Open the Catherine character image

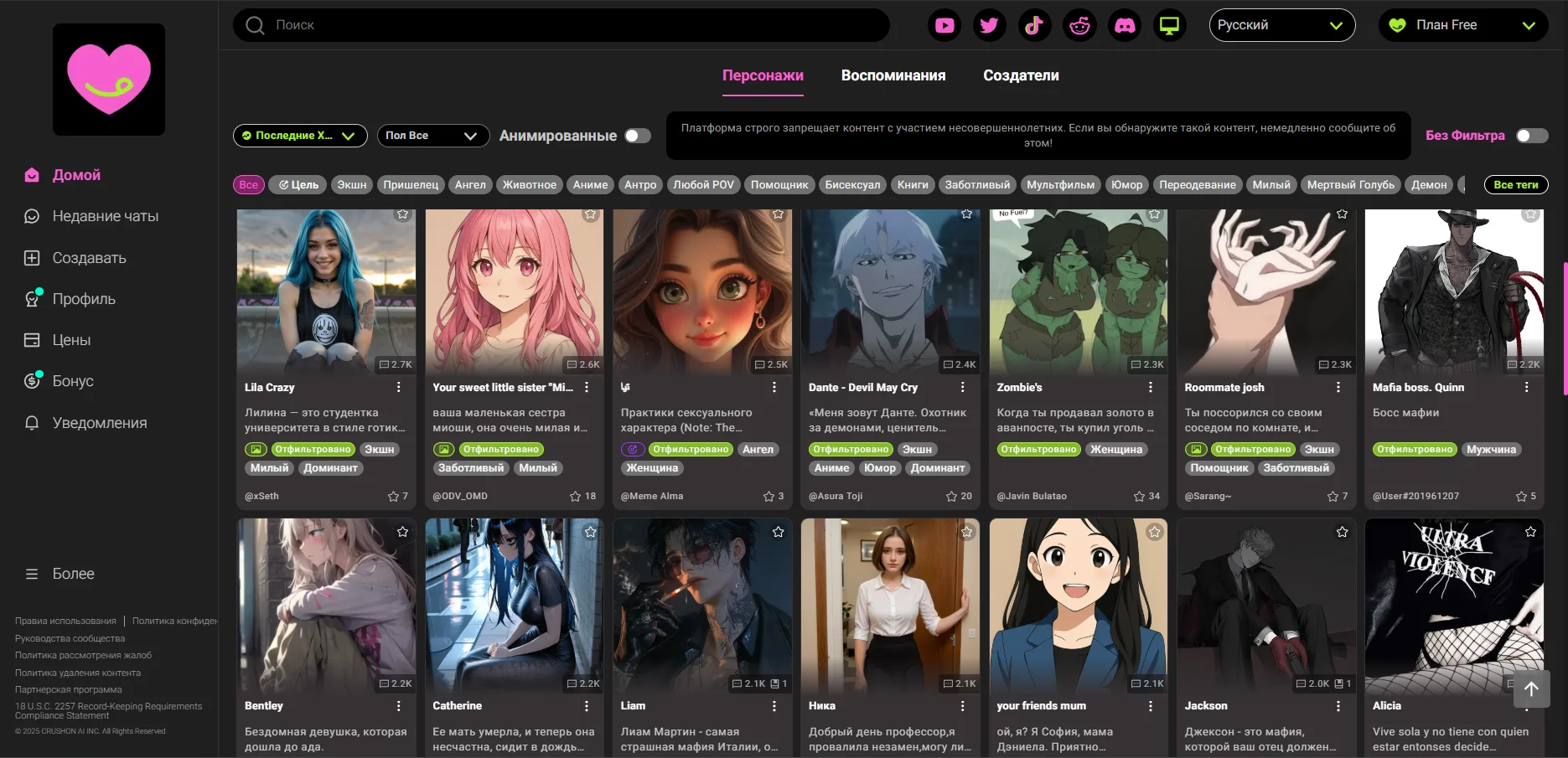(514, 605)
